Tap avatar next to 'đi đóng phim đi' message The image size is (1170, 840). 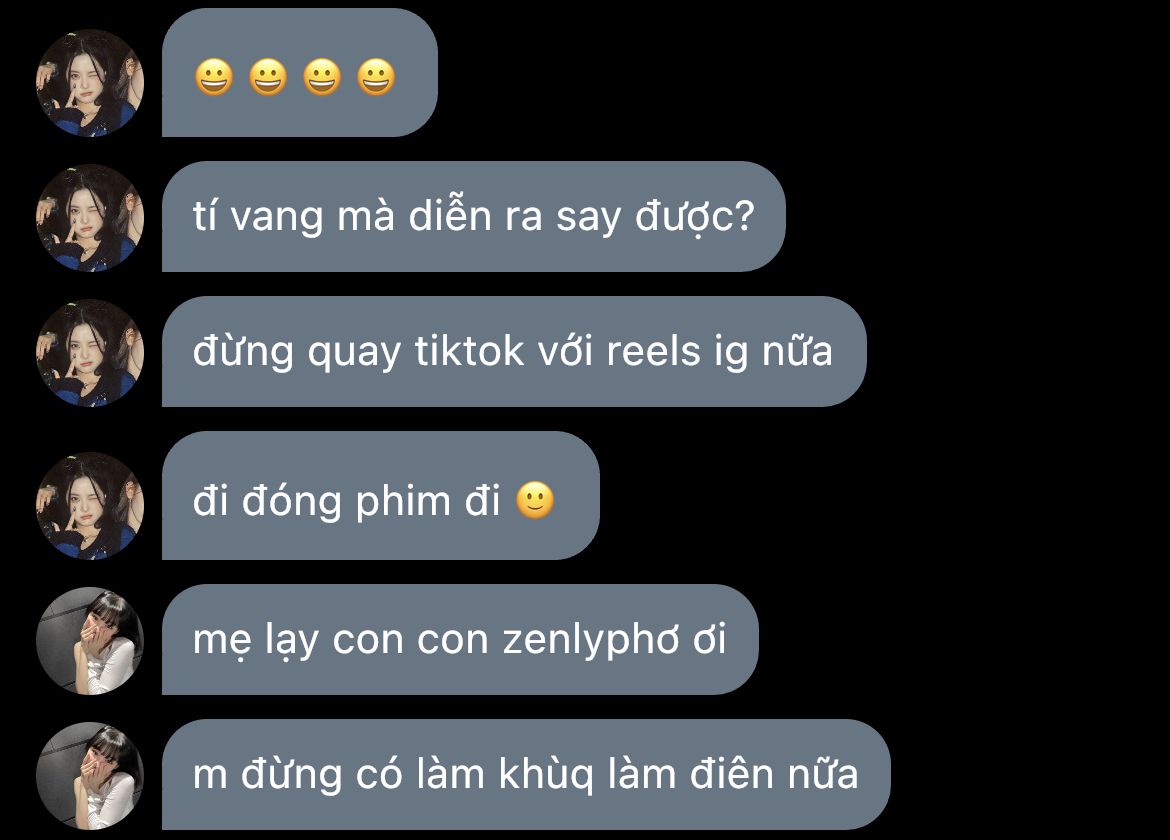click(x=90, y=506)
